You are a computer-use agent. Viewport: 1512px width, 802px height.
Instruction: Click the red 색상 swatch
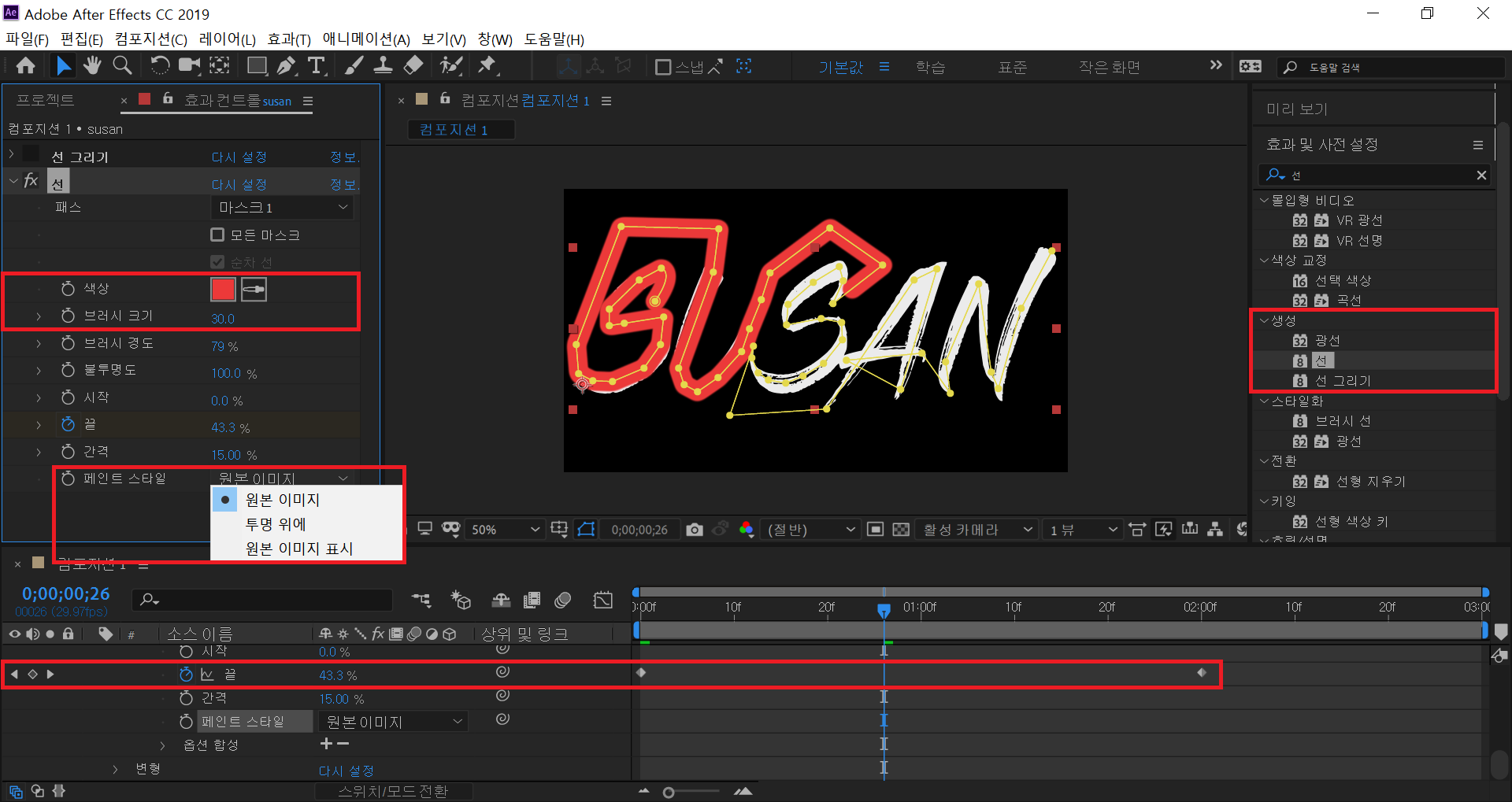click(x=223, y=290)
